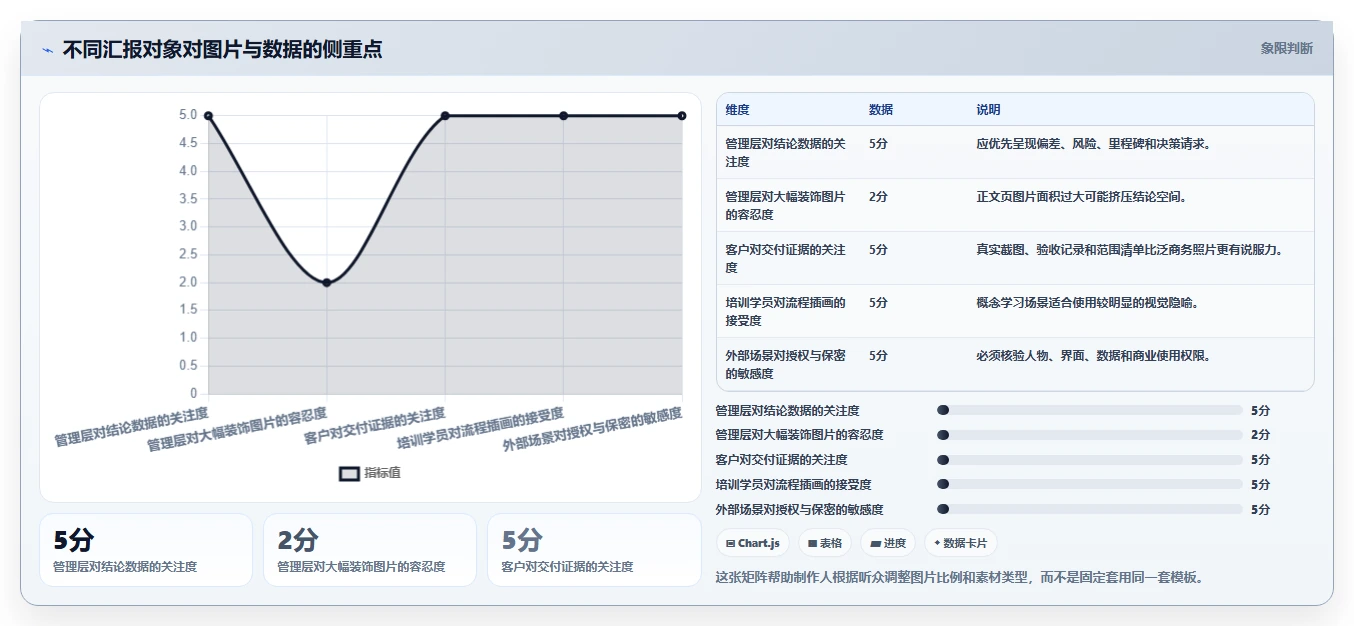
Task: Click table cell 客户对交付证据的关注度
Action: point(786,258)
